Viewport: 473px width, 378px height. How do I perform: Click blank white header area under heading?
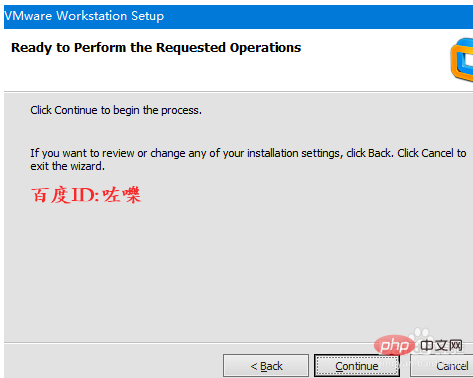click(200, 73)
